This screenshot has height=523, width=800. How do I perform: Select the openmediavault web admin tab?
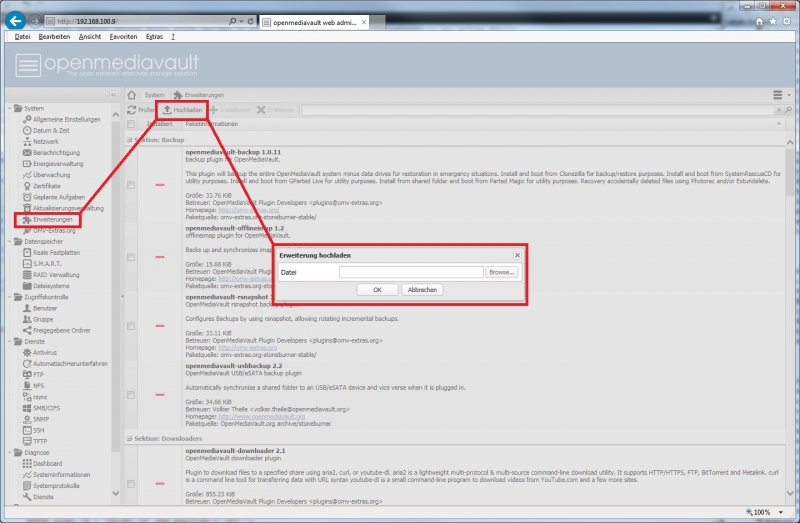pos(314,22)
